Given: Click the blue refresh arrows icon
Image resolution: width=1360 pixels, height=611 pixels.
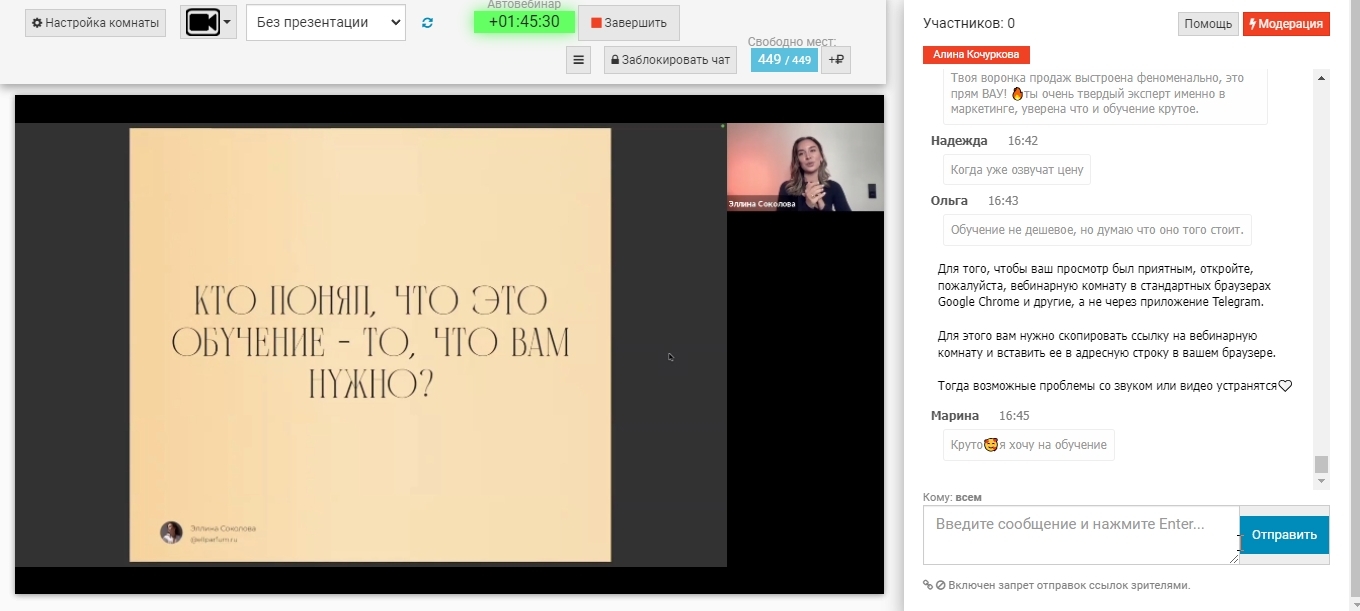Looking at the screenshot, I should [428, 23].
